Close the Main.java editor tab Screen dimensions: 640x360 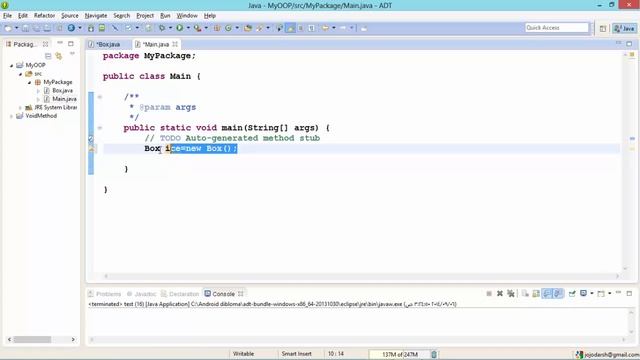(175, 44)
